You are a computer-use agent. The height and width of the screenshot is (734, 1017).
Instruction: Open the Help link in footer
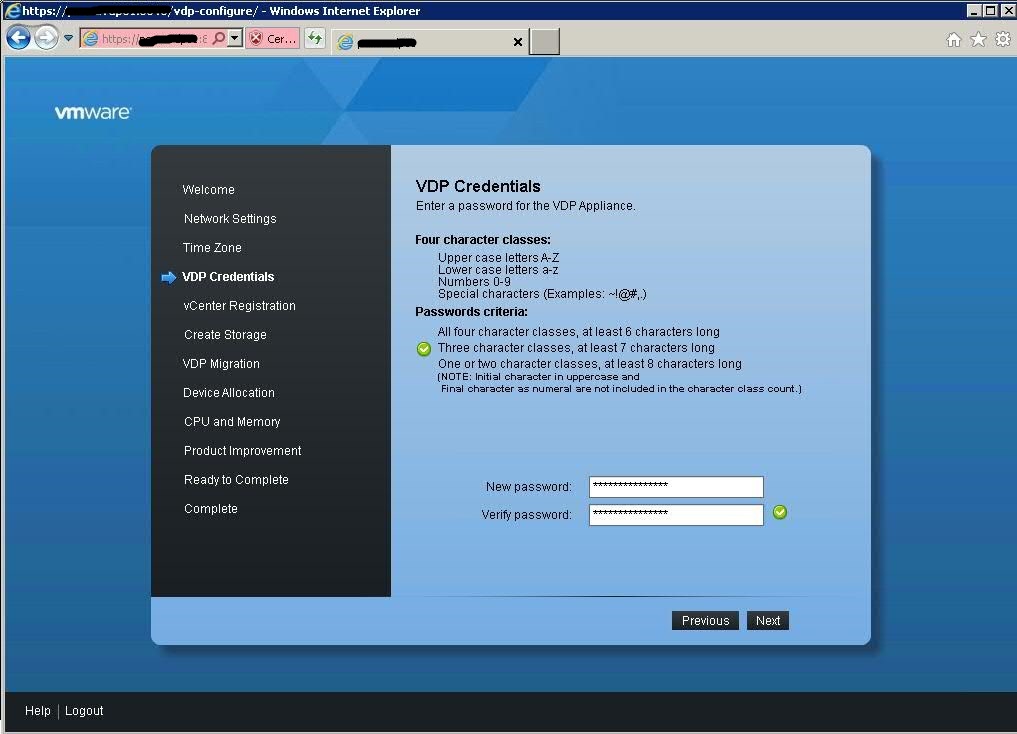[38, 711]
